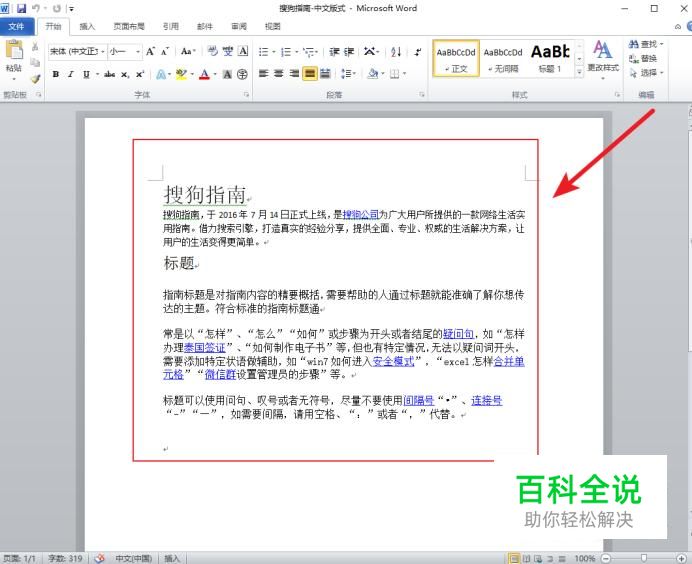Open the numbered list dropdown arrow

[297, 52]
